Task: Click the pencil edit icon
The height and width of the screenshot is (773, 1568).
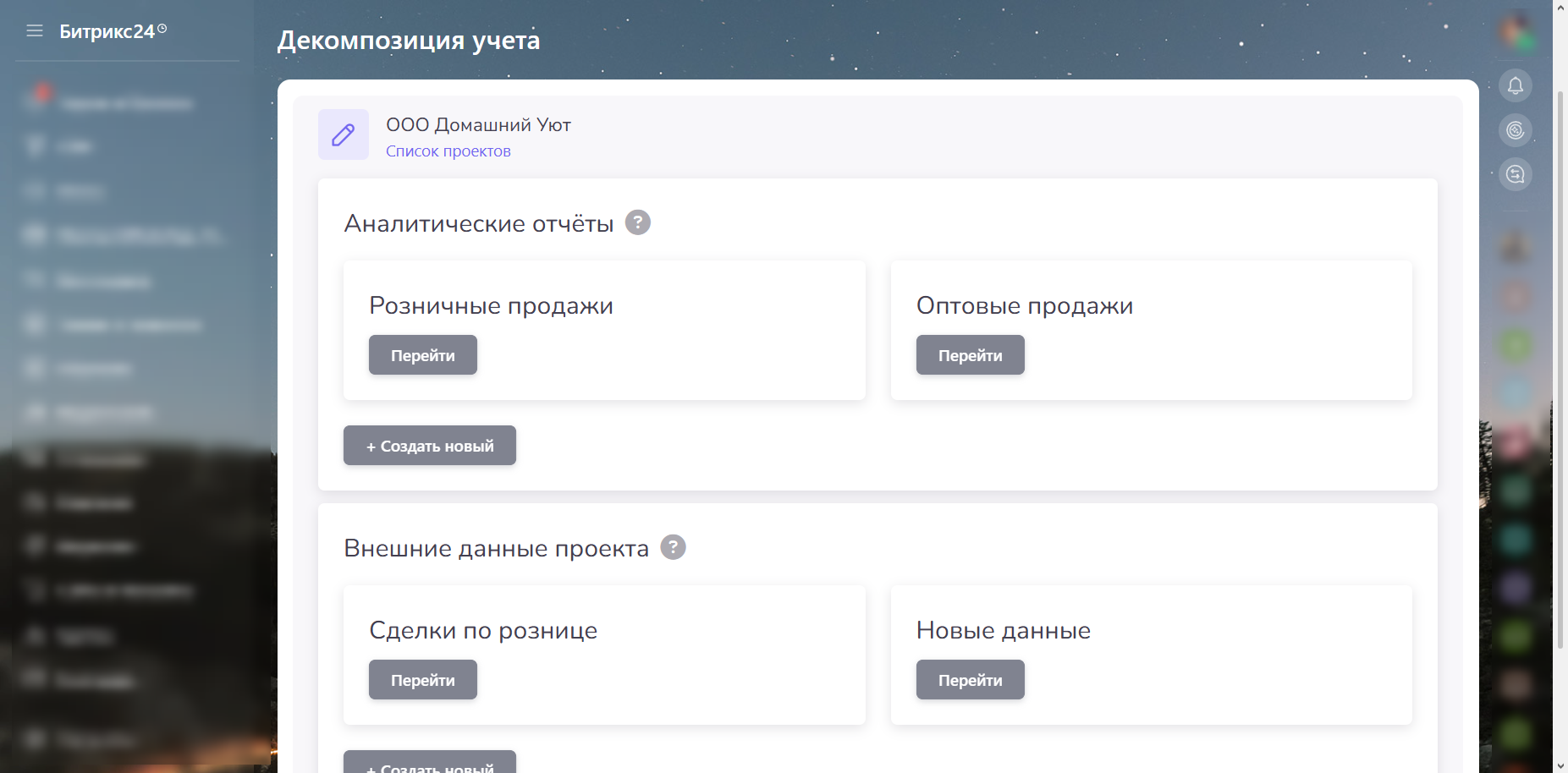Action: 343,134
